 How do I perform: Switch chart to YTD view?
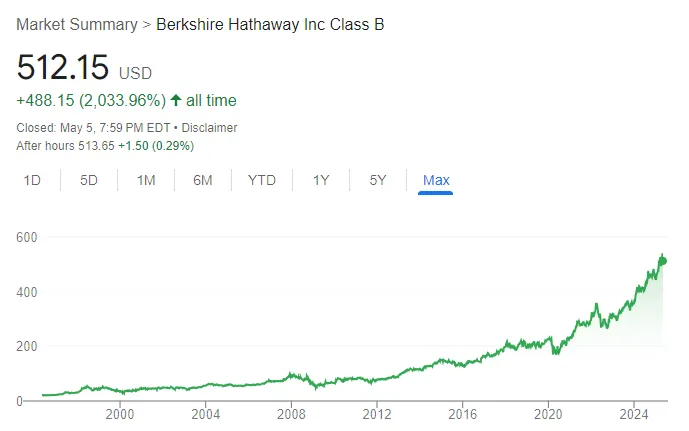pos(262,180)
